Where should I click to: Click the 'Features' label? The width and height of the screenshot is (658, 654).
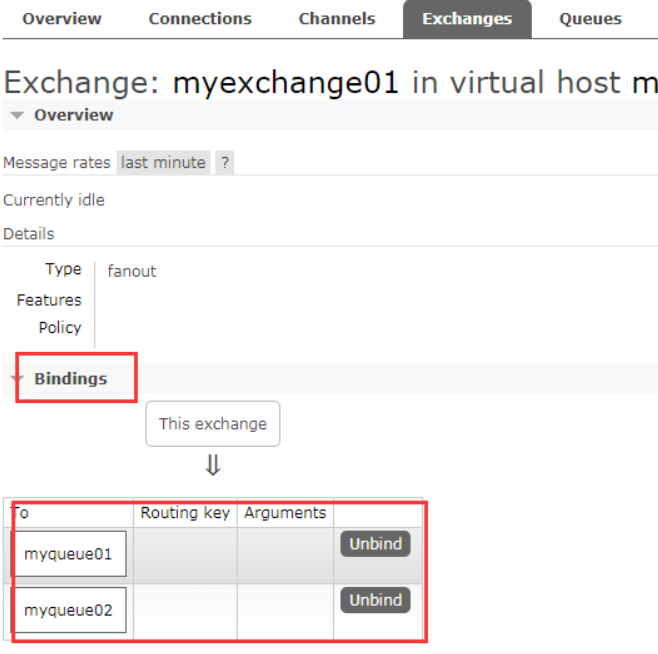49,300
